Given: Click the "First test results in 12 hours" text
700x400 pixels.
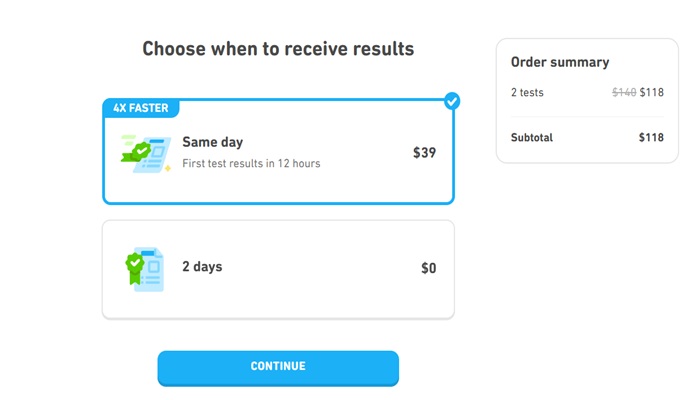Looking at the screenshot, I should [251, 163].
